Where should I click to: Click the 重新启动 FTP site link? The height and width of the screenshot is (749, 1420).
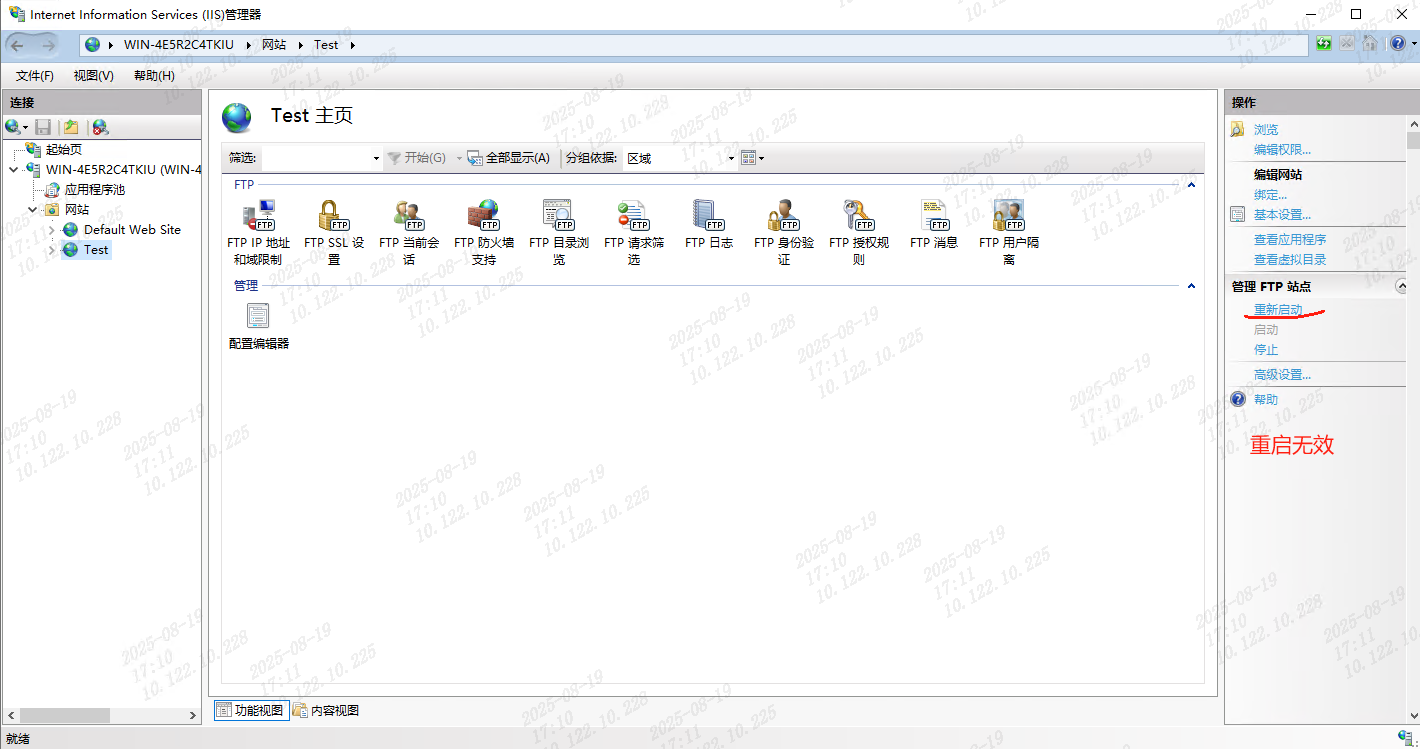(x=1278, y=310)
